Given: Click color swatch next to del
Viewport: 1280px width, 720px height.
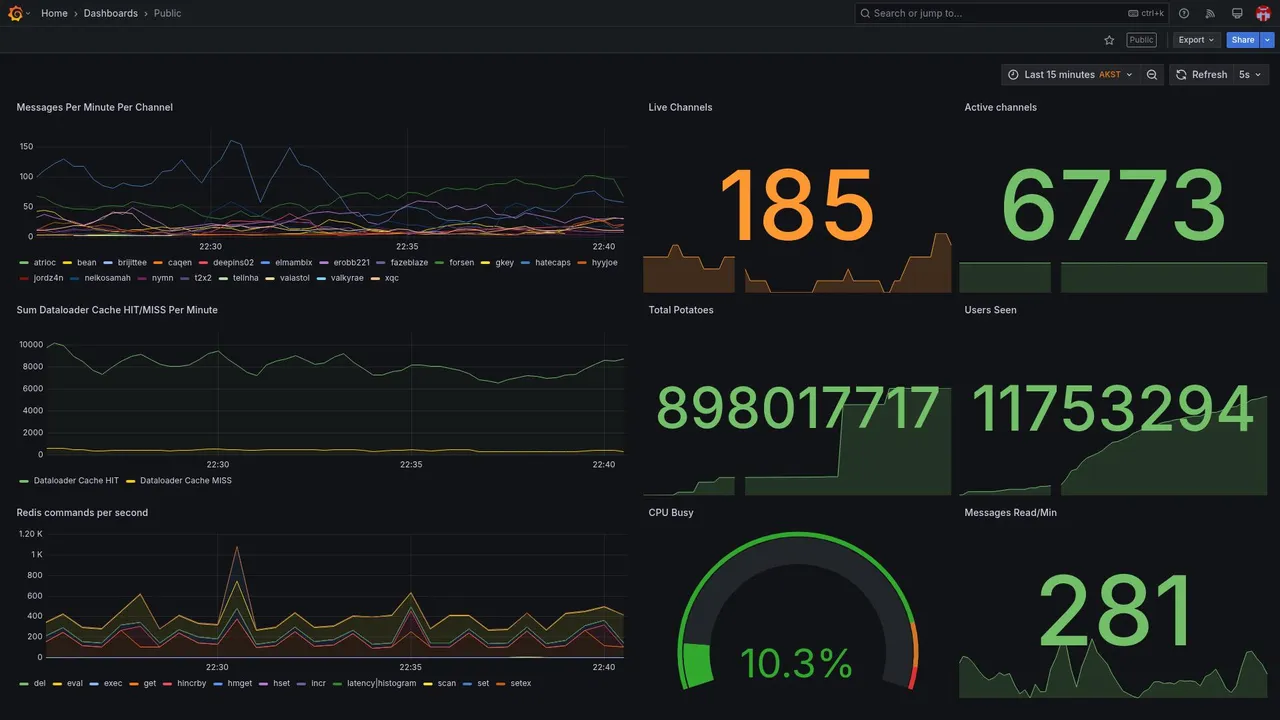Looking at the screenshot, I should click(24, 684).
